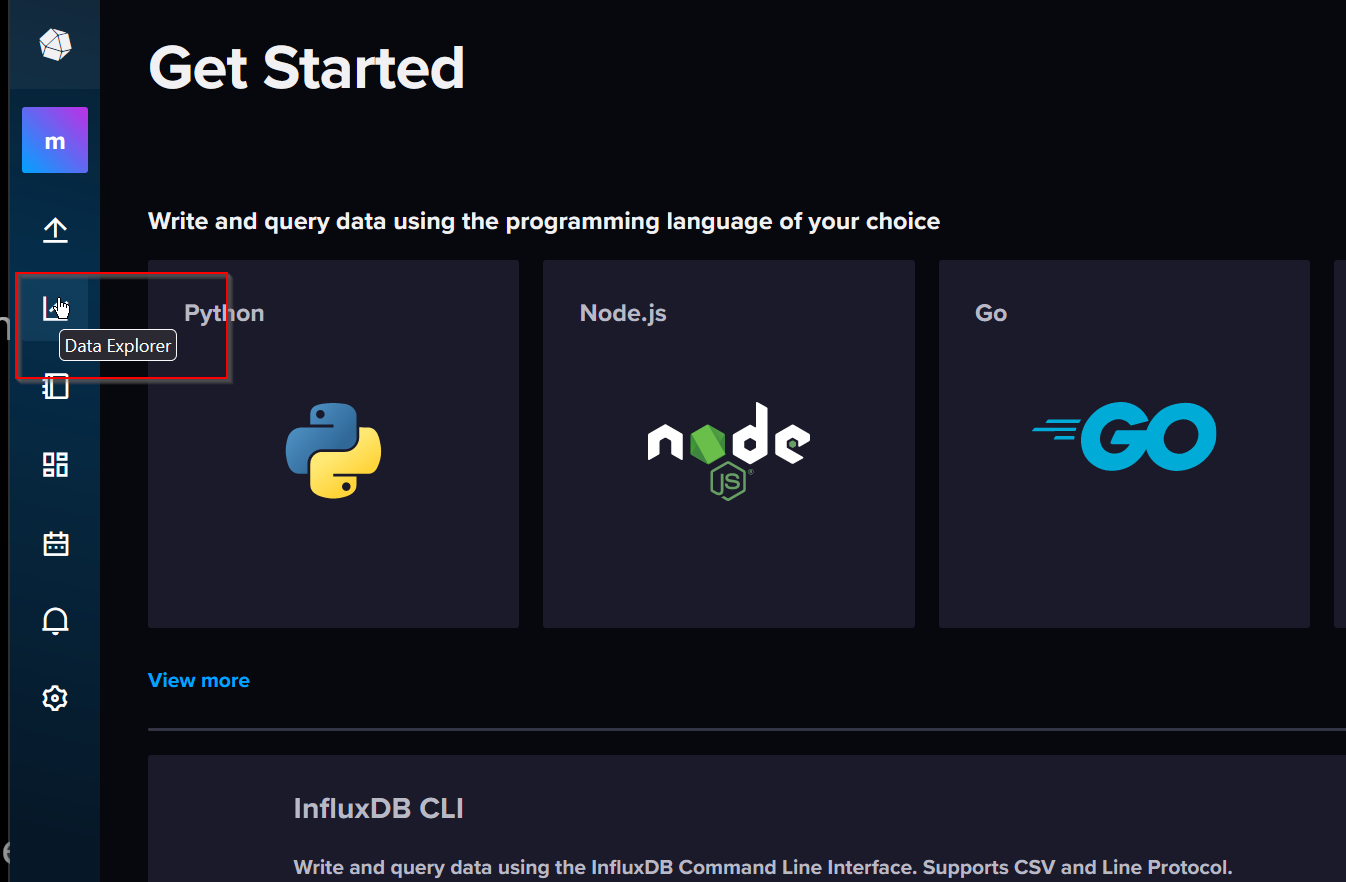
Task: Click the Python logo
Action: [333, 450]
